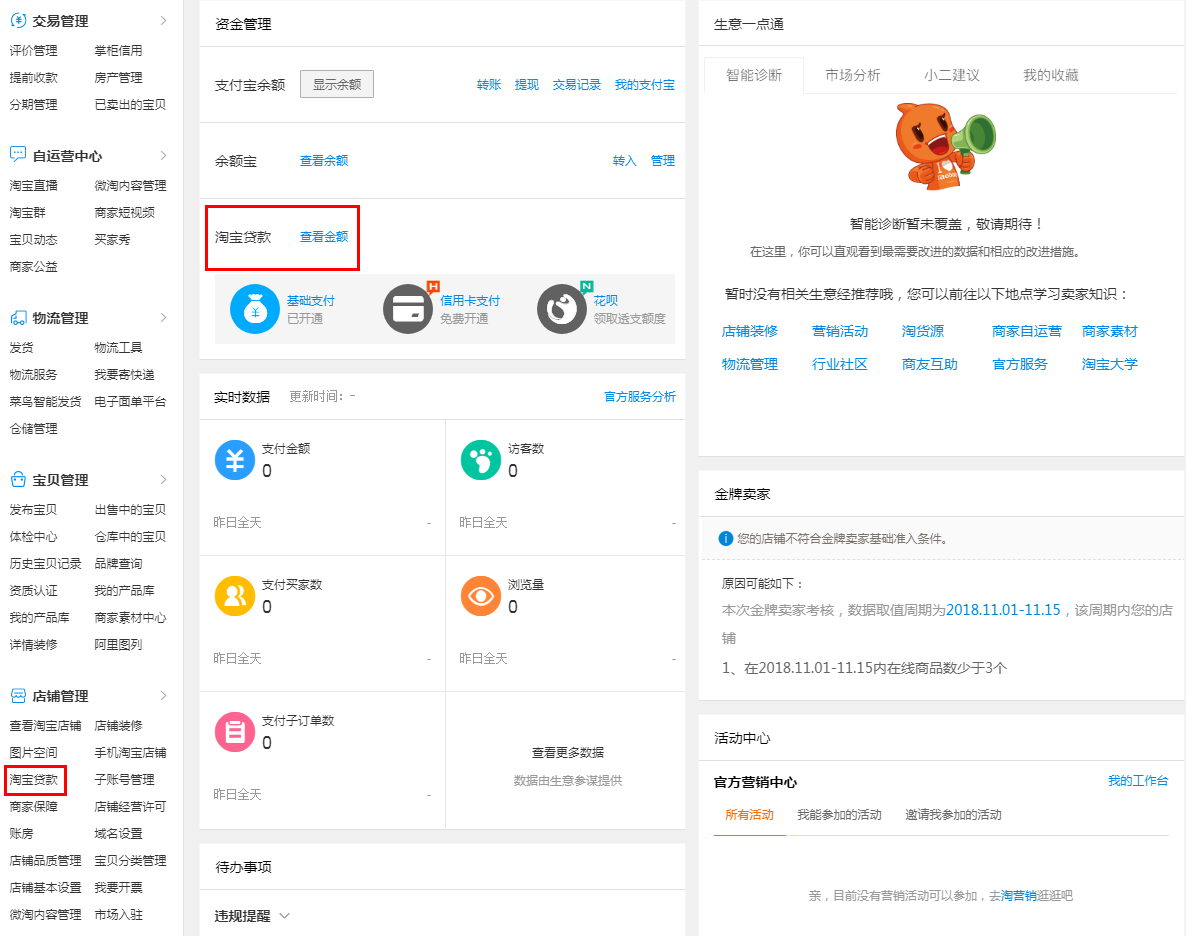Open 店铺基本设置 in the sidebar
The image size is (1186, 936).
point(45,888)
